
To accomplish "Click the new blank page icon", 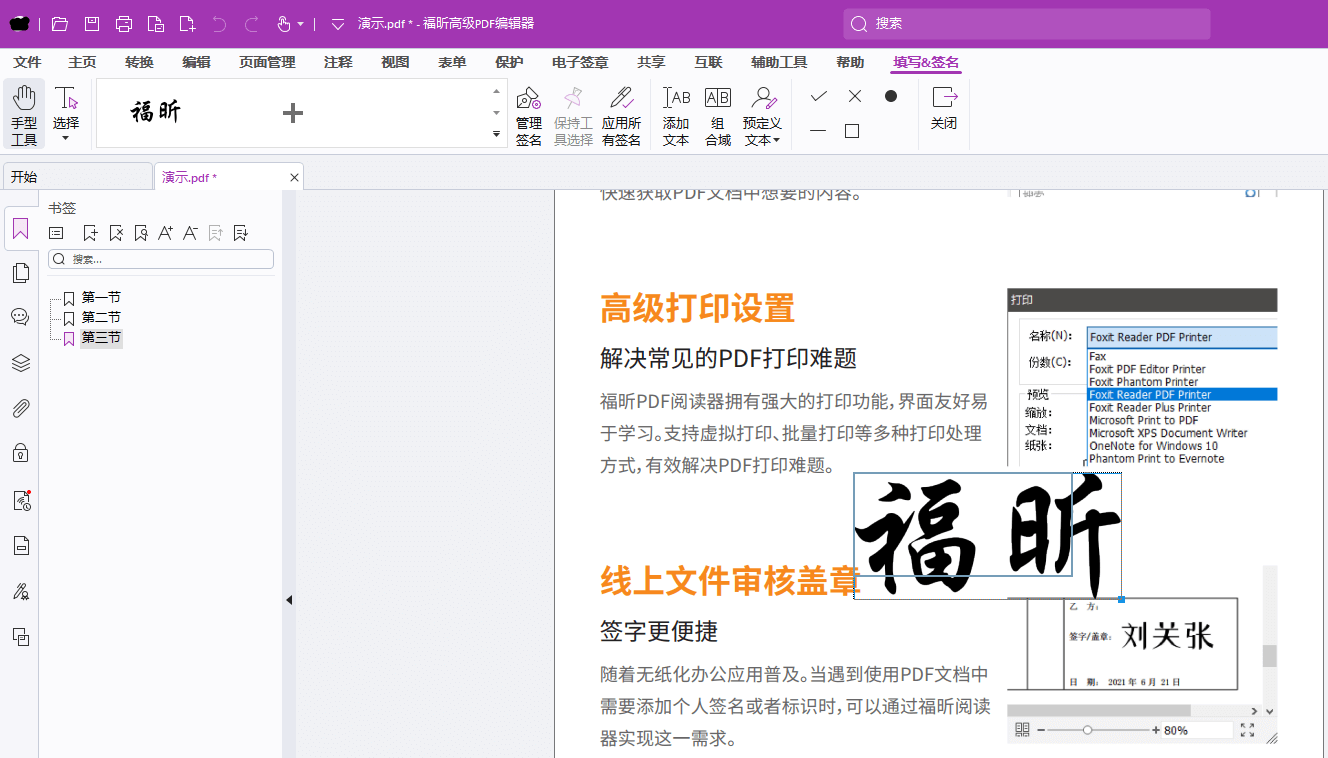I will pyautogui.click(x=187, y=23).
